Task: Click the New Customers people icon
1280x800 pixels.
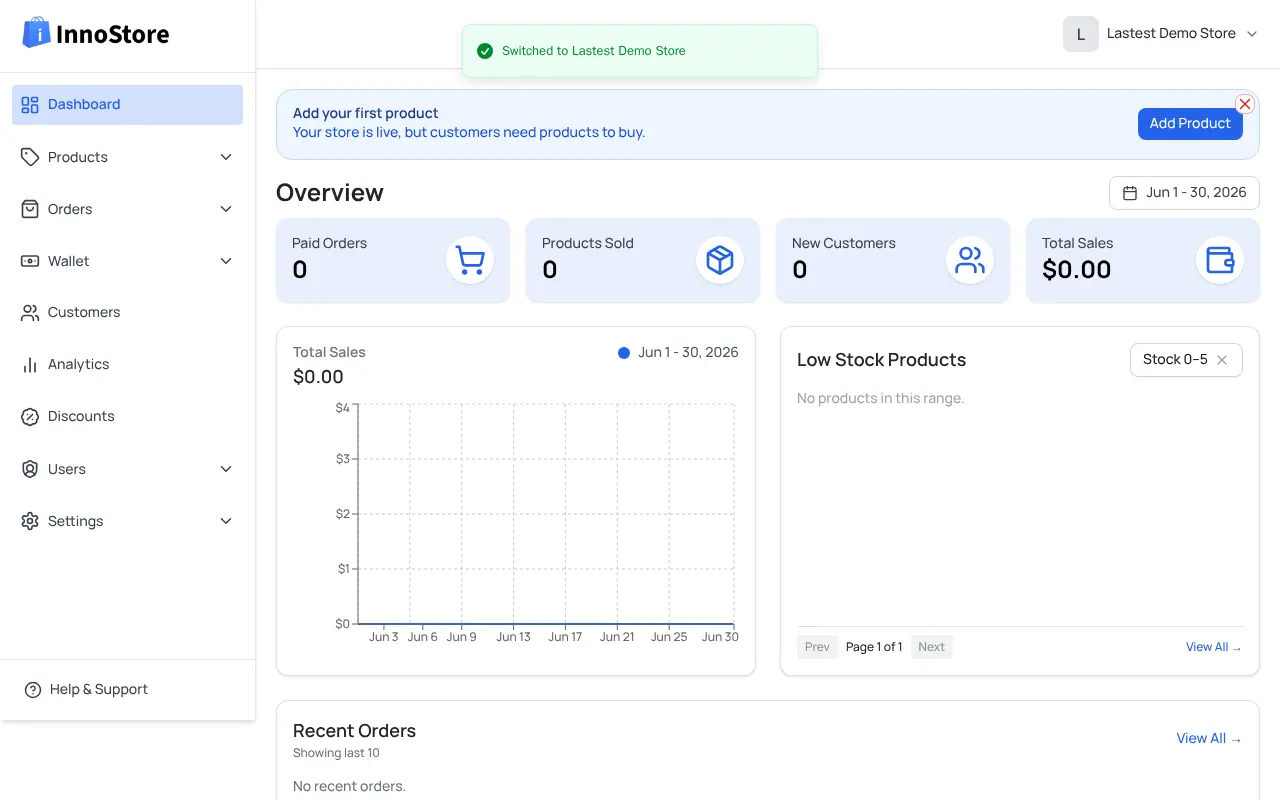Action: click(970, 260)
